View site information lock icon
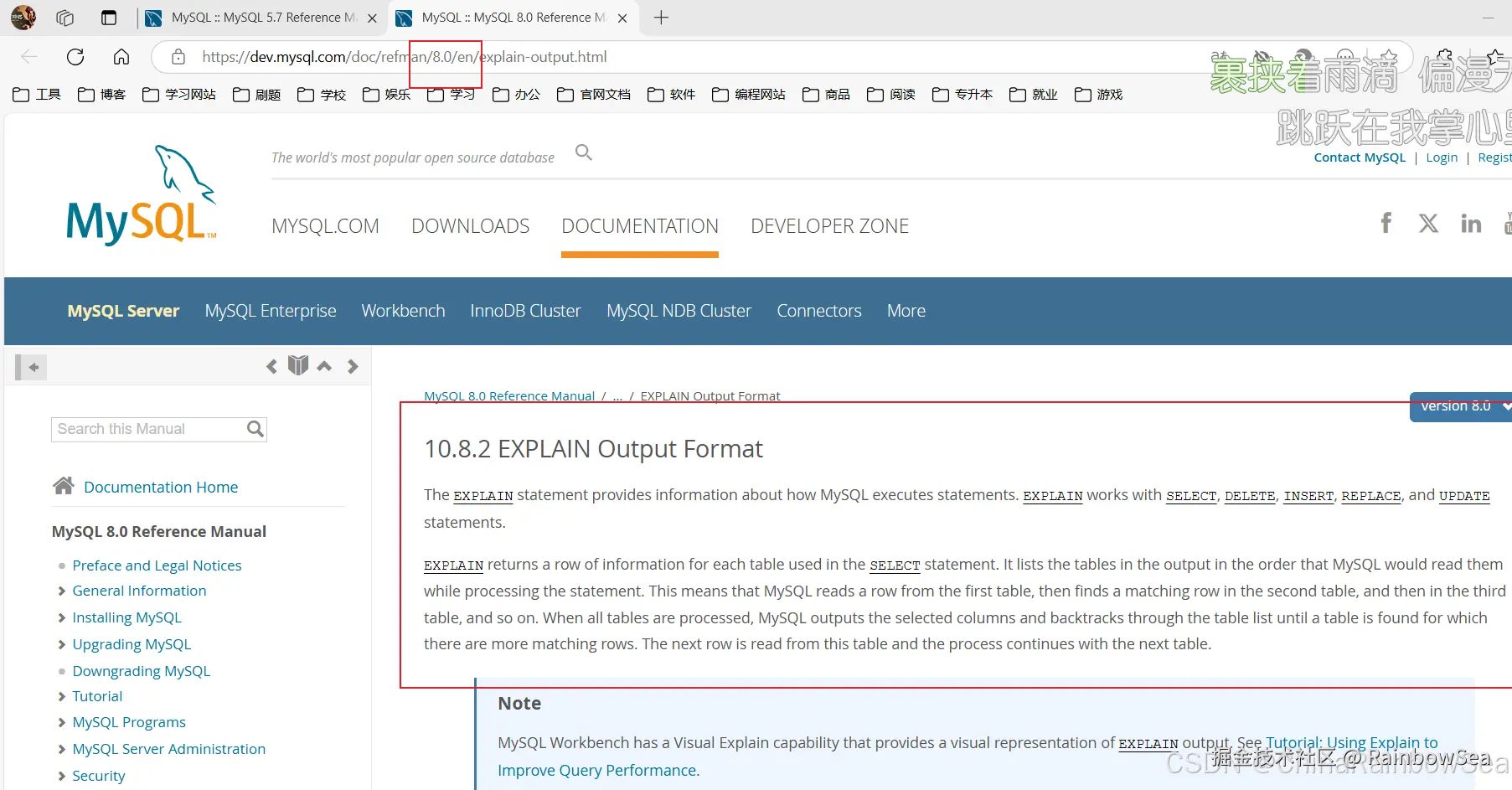This screenshot has height=790, width=1512. (x=178, y=57)
